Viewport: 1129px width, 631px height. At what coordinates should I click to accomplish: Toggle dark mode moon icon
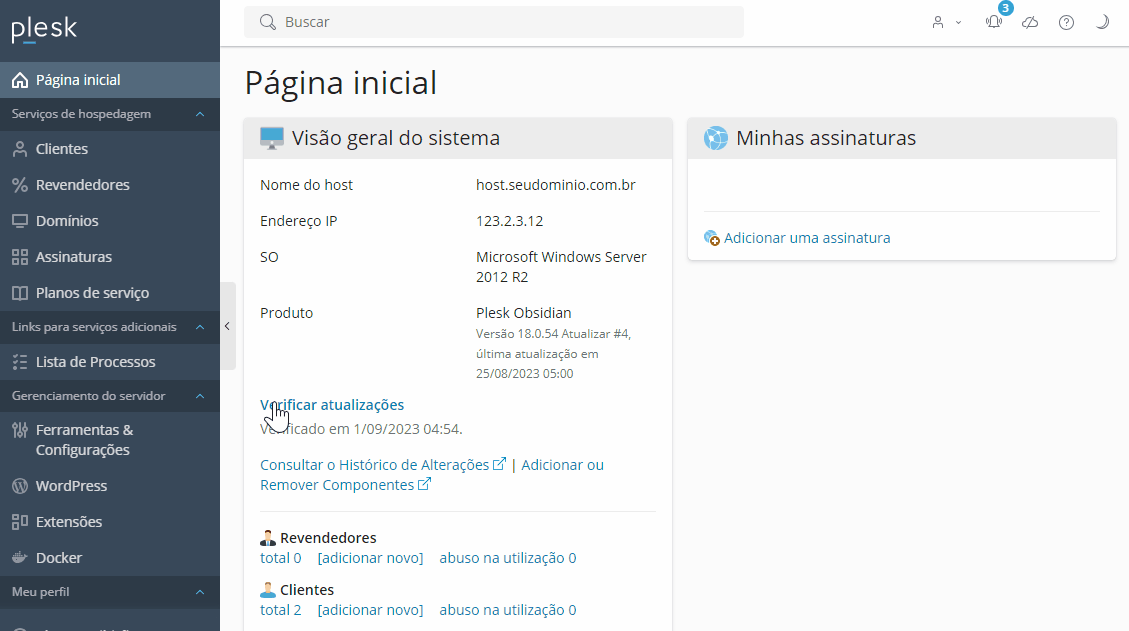tap(1102, 22)
